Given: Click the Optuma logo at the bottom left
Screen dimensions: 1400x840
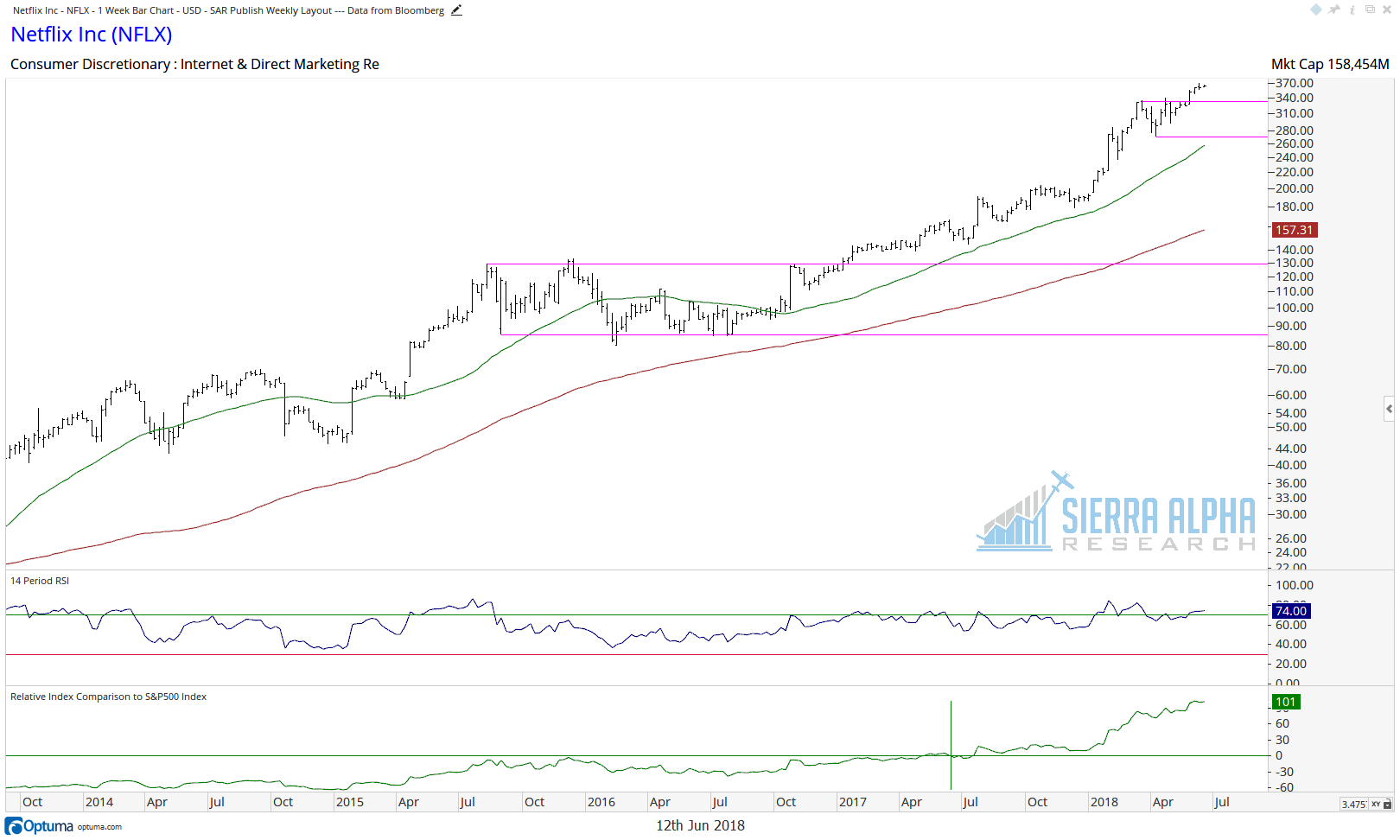Looking at the screenshot, I should coord(40,826).
